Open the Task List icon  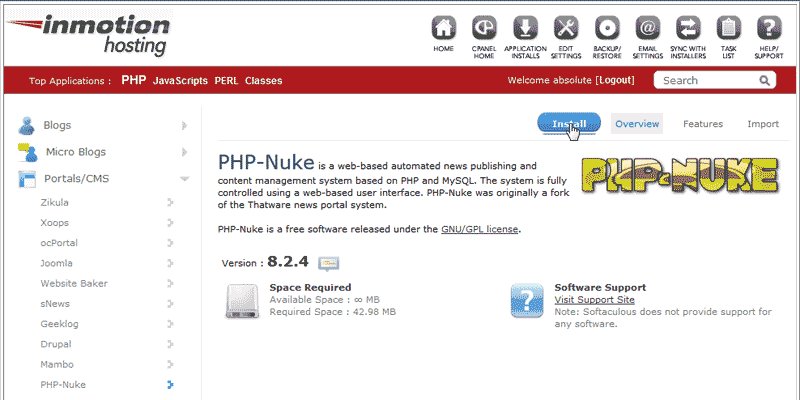coord(729,28)
